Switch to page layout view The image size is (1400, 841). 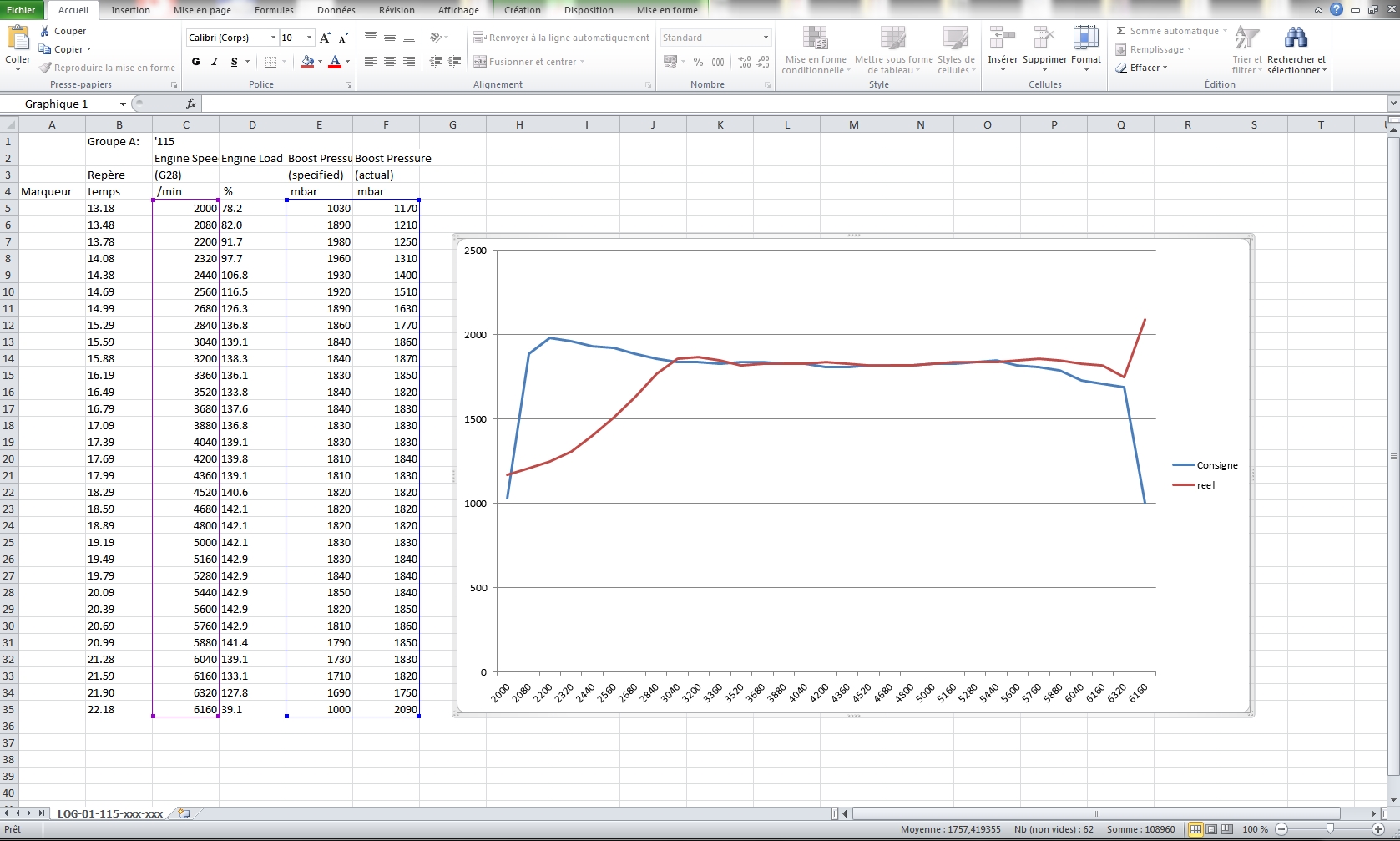click(1211, 829)
